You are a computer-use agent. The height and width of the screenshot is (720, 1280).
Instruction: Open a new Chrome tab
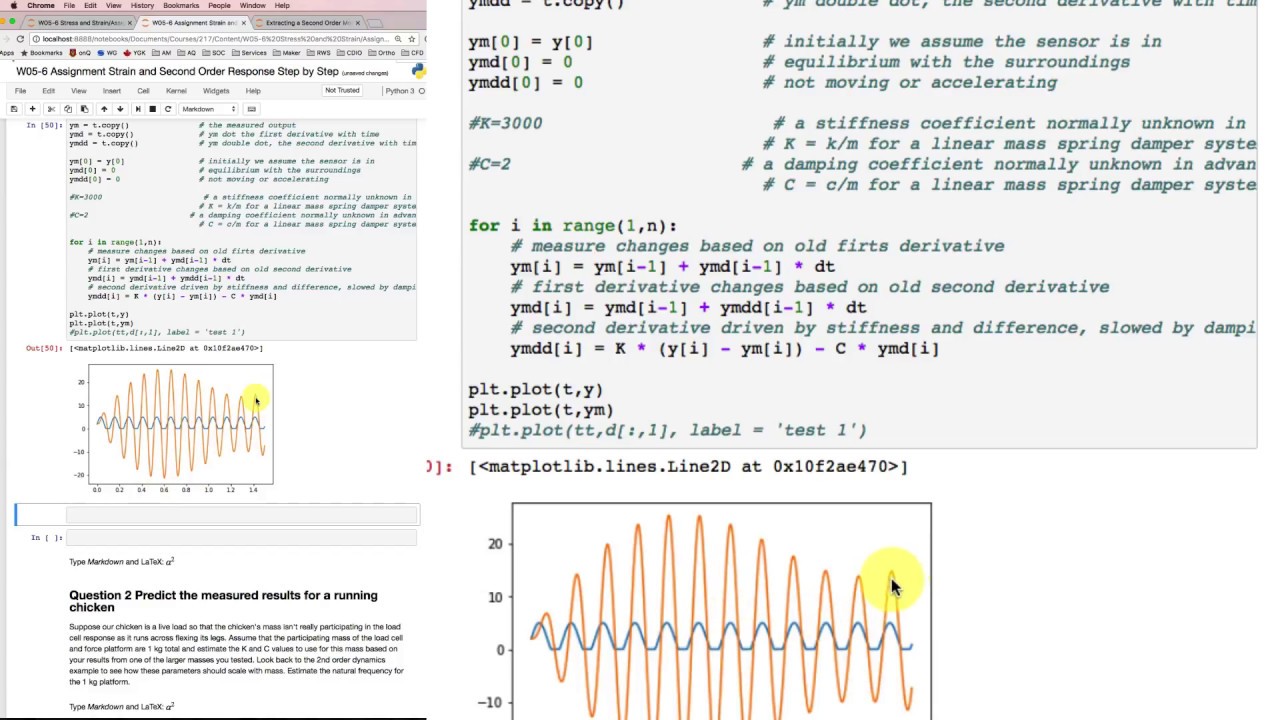click(x=375, y=23)
